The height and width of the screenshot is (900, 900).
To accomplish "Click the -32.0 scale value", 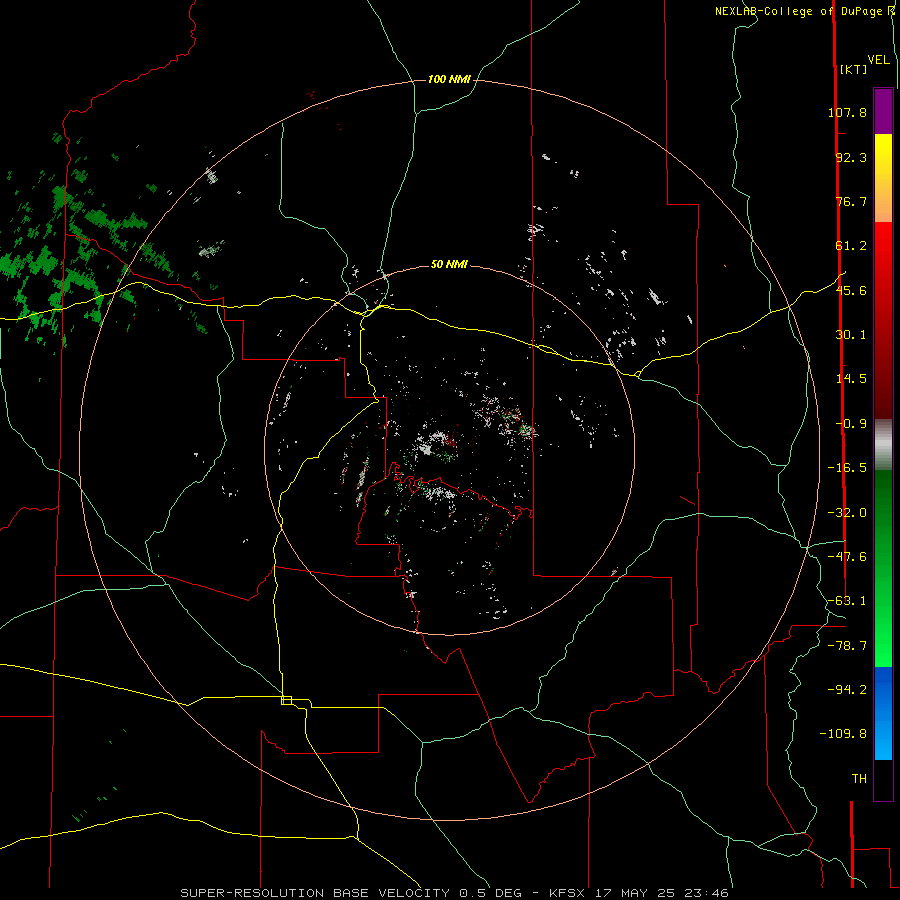I will click(847, 513).
